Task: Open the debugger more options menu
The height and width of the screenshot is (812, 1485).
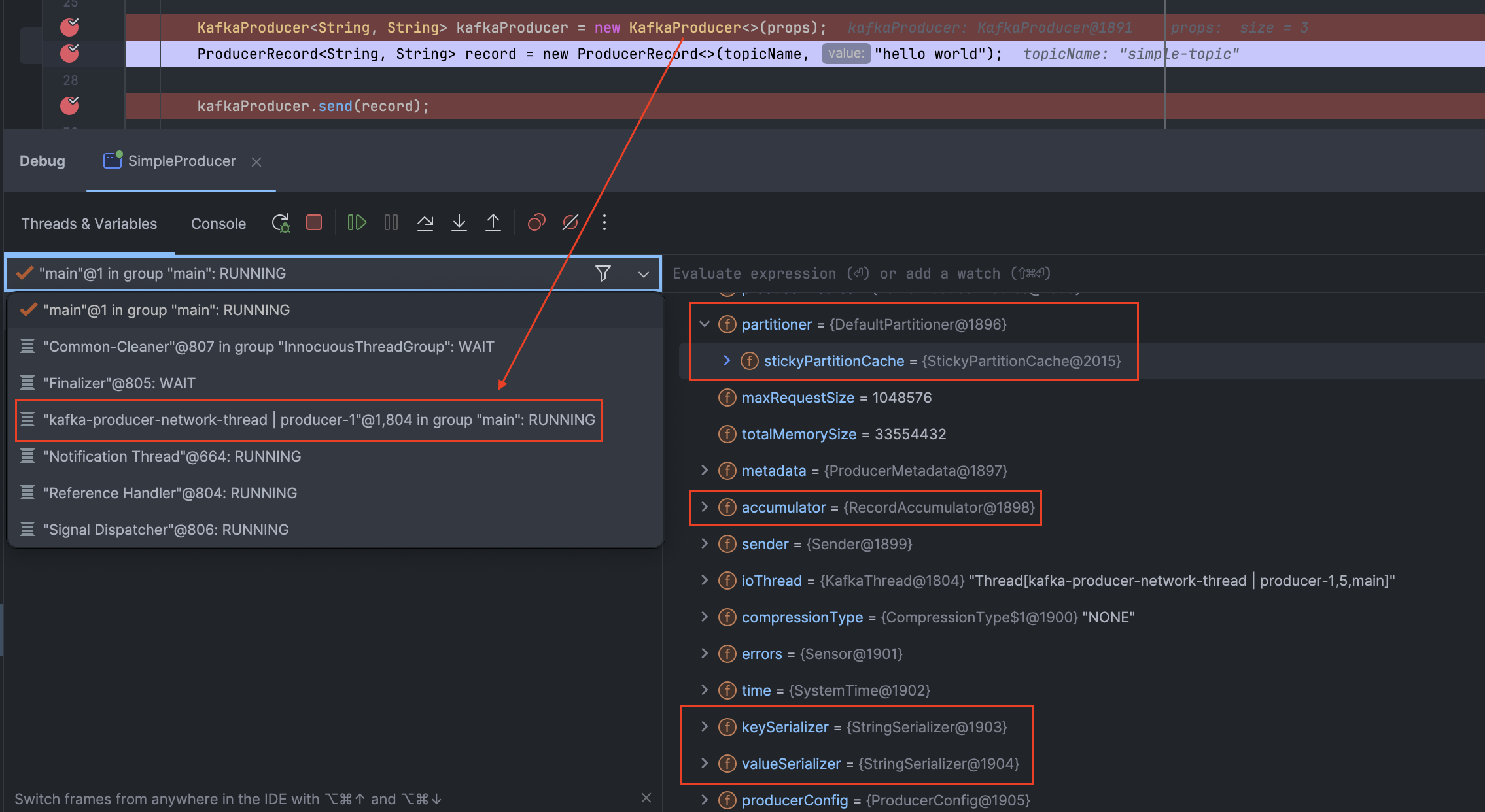Action: point(604,223)
